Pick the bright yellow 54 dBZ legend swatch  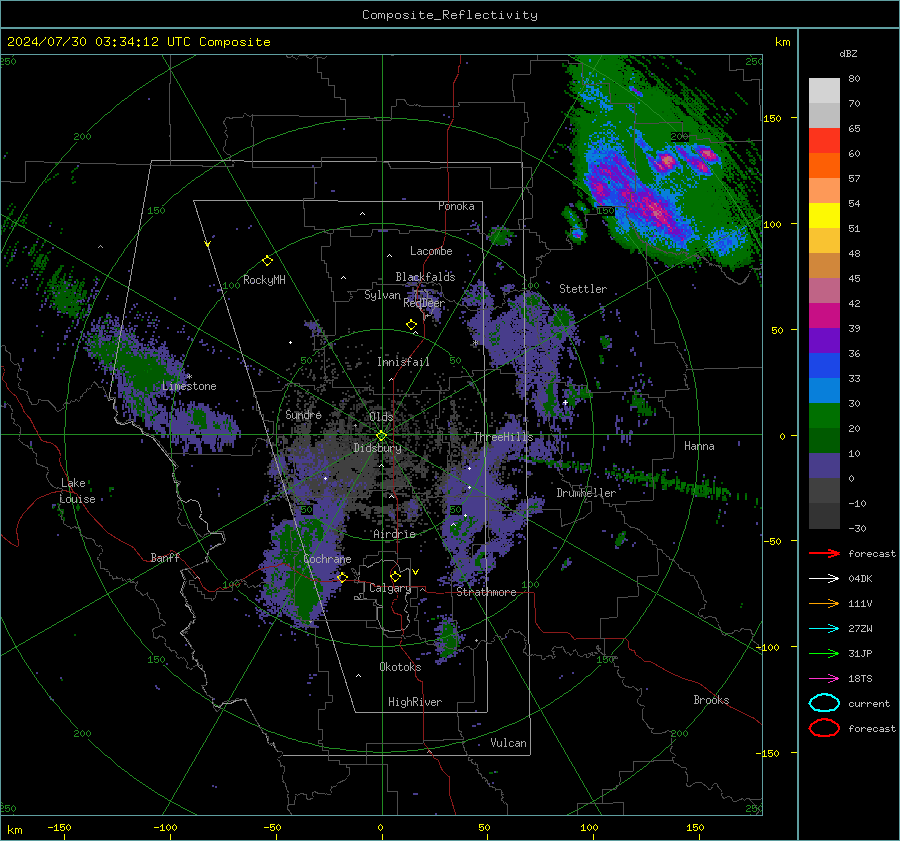[x=824, y=215]
